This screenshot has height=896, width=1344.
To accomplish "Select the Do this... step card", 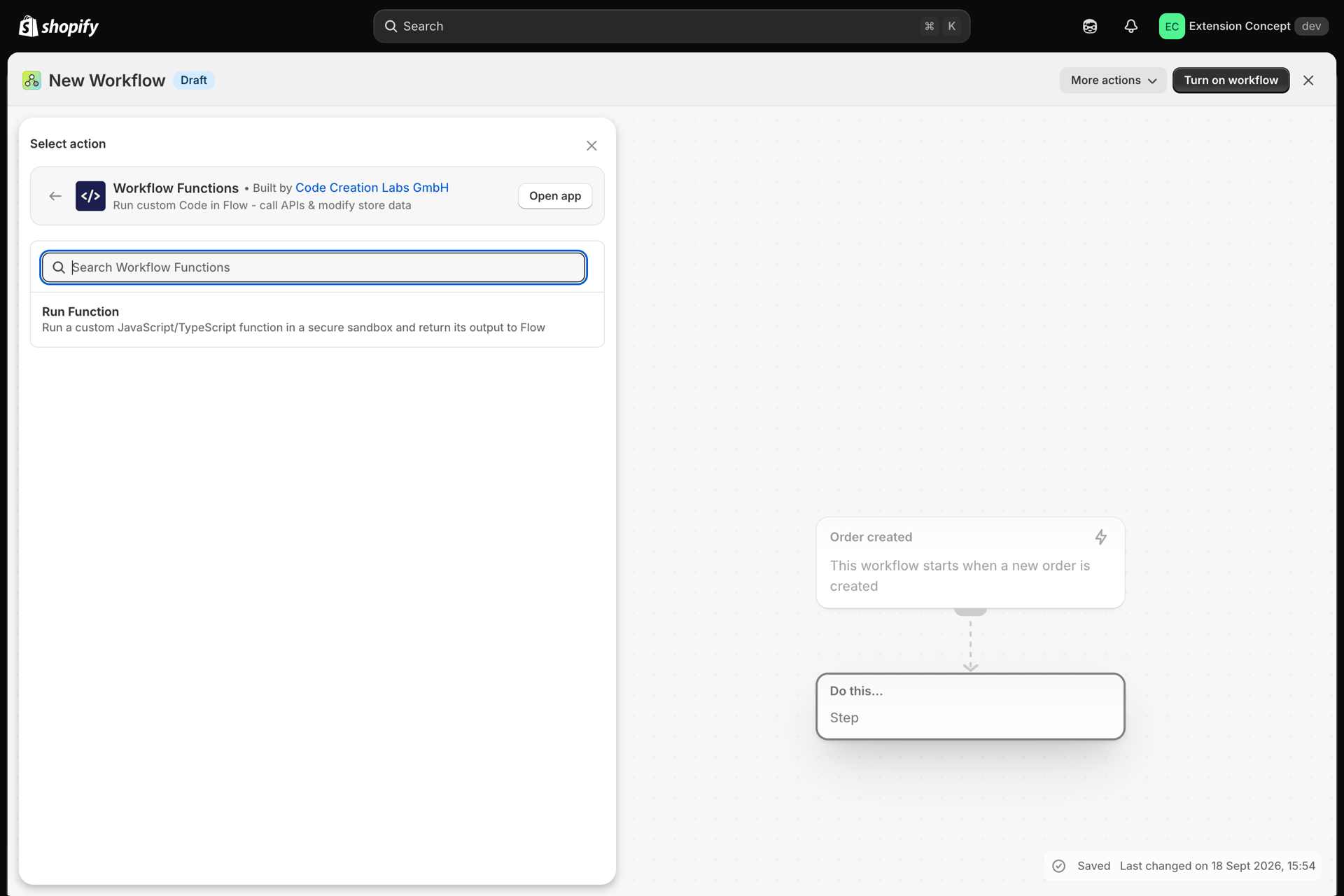I will [x=970, y=706].
